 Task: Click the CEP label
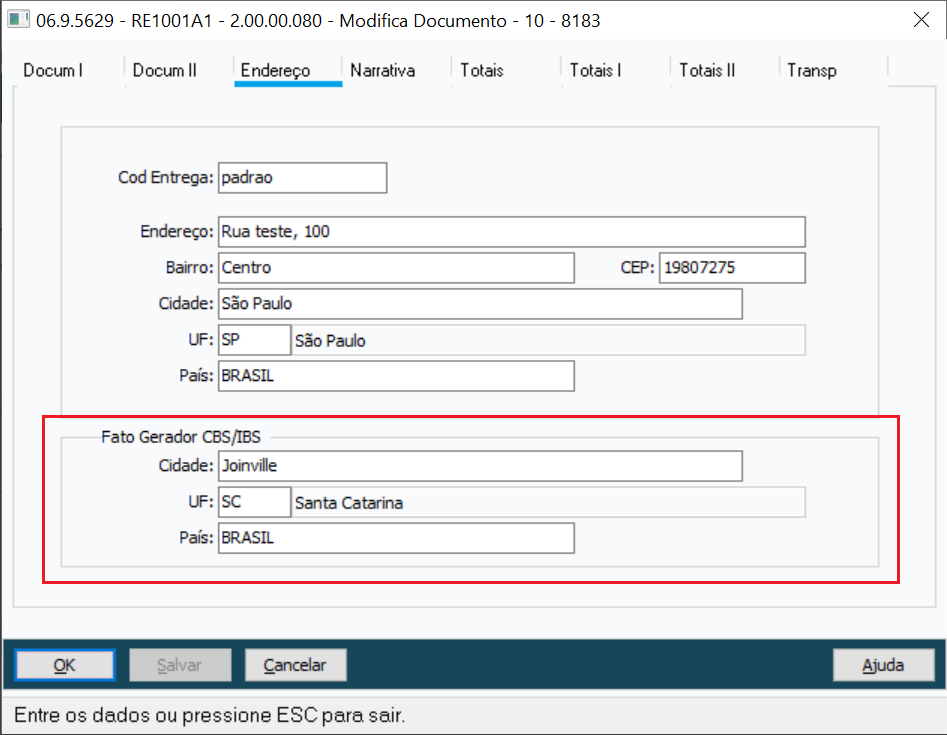point(637,268)
